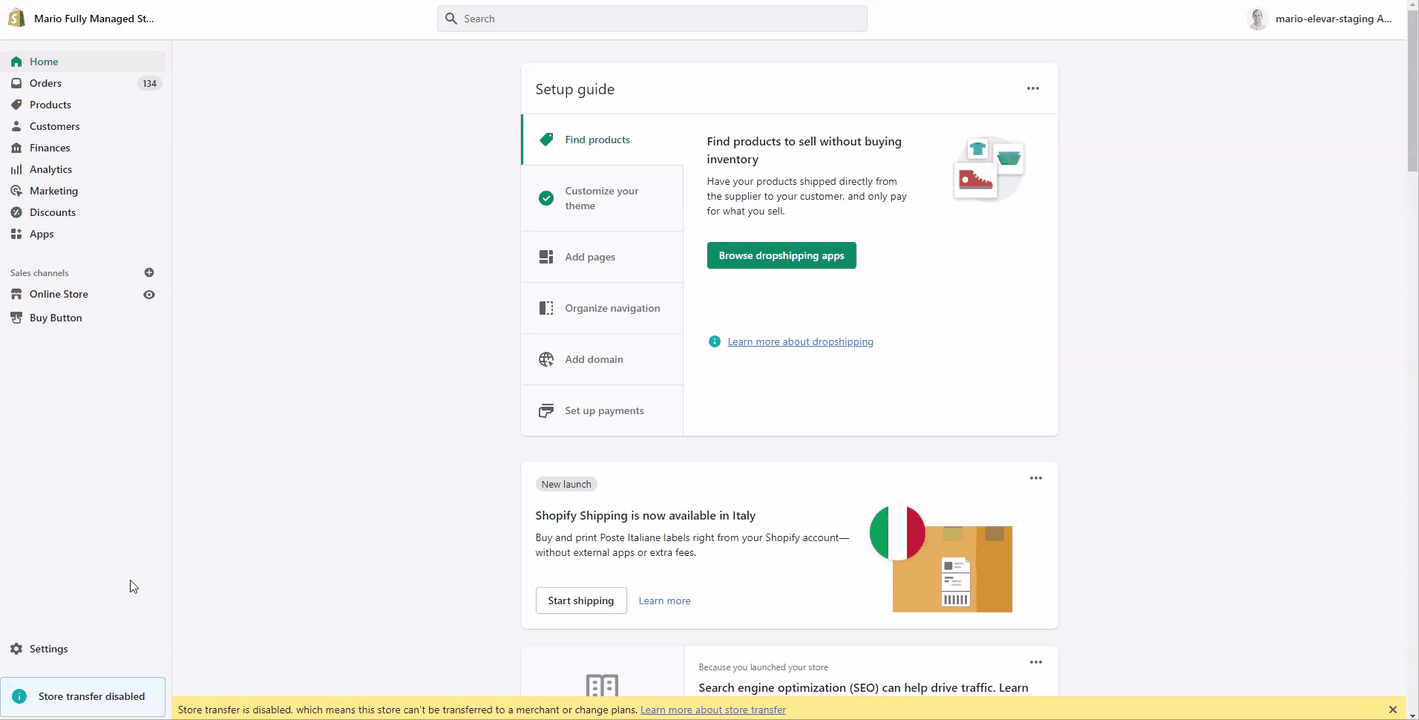Viewport: 1419px width, 720px height.
Task: Click the account avatar picture
Action: click(x=1258, y=19)
